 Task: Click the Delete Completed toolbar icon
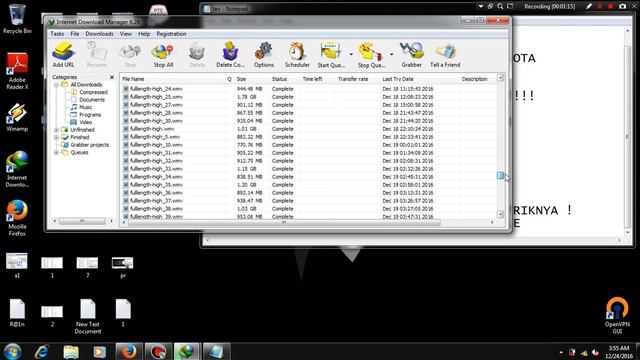(x=230, y=54)
